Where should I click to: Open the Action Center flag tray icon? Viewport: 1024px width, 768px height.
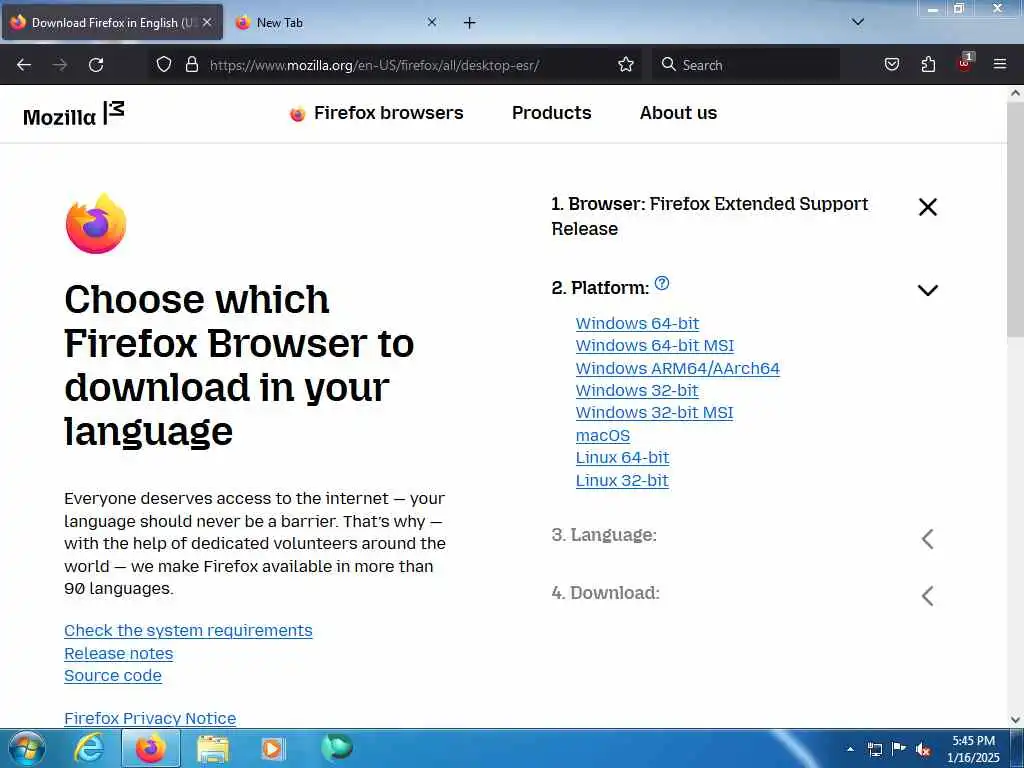[899, 749]
